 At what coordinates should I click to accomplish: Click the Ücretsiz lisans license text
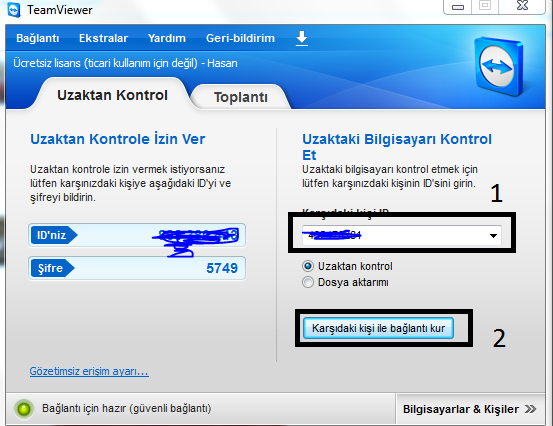pyautogui.click(x=125, y=63)
